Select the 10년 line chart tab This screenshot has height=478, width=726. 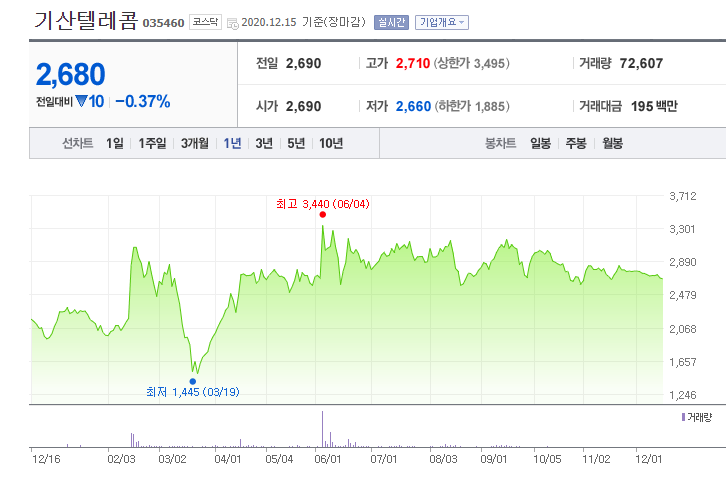[331, 143]
